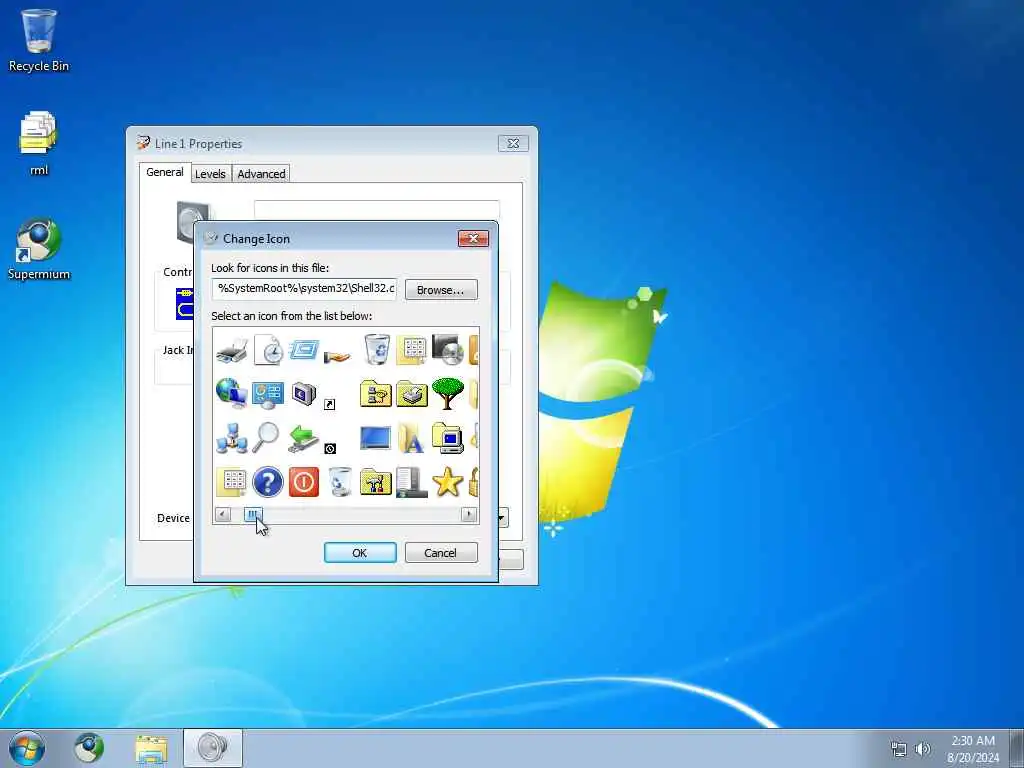Cancel the Change Icon dialog
The width and height of the screenshot is (1024, 768).
441,552
